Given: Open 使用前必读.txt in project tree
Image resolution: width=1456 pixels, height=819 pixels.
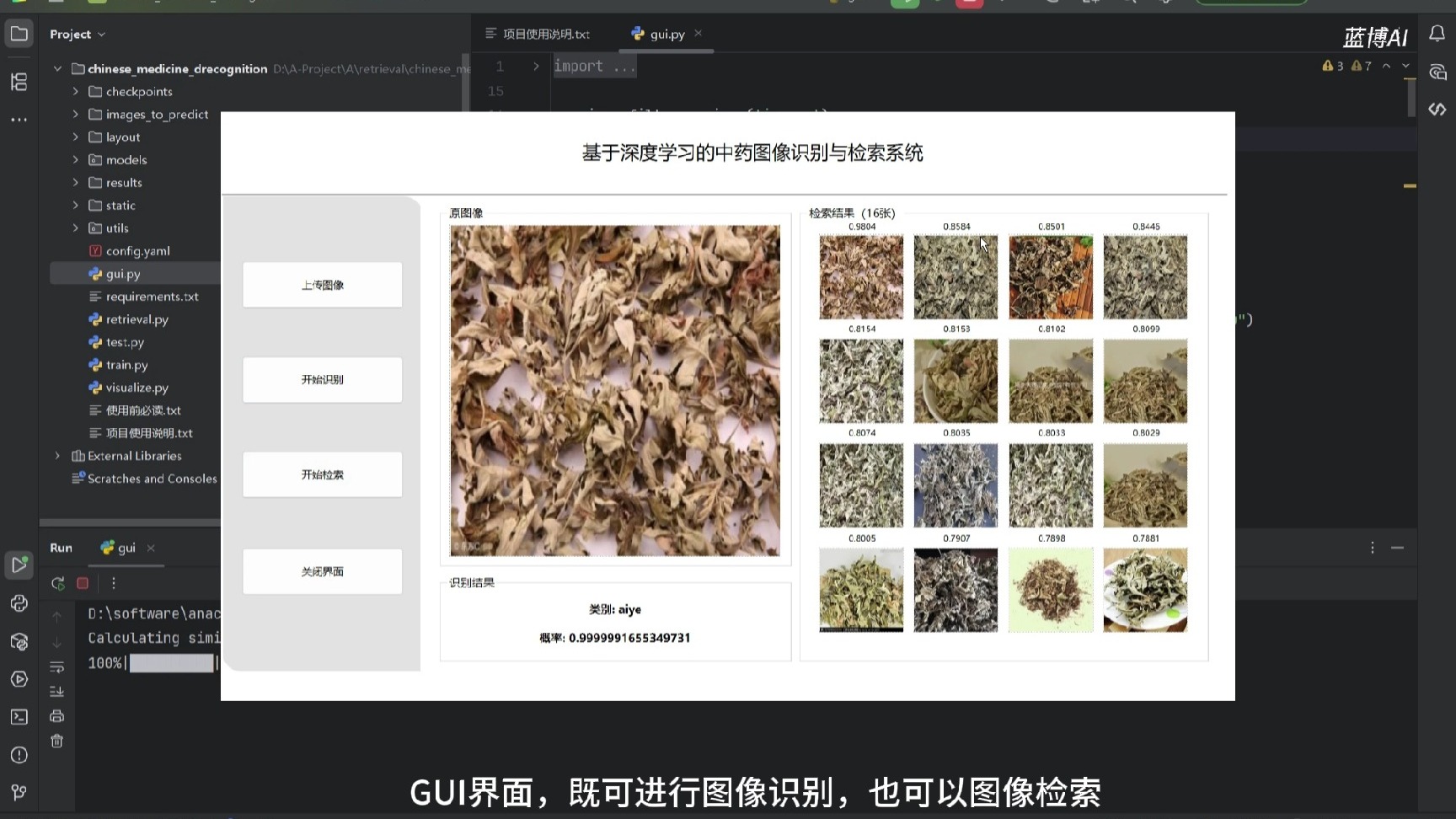Looking at the screenshot, I should pyautogui.click(x=135, y=410).
